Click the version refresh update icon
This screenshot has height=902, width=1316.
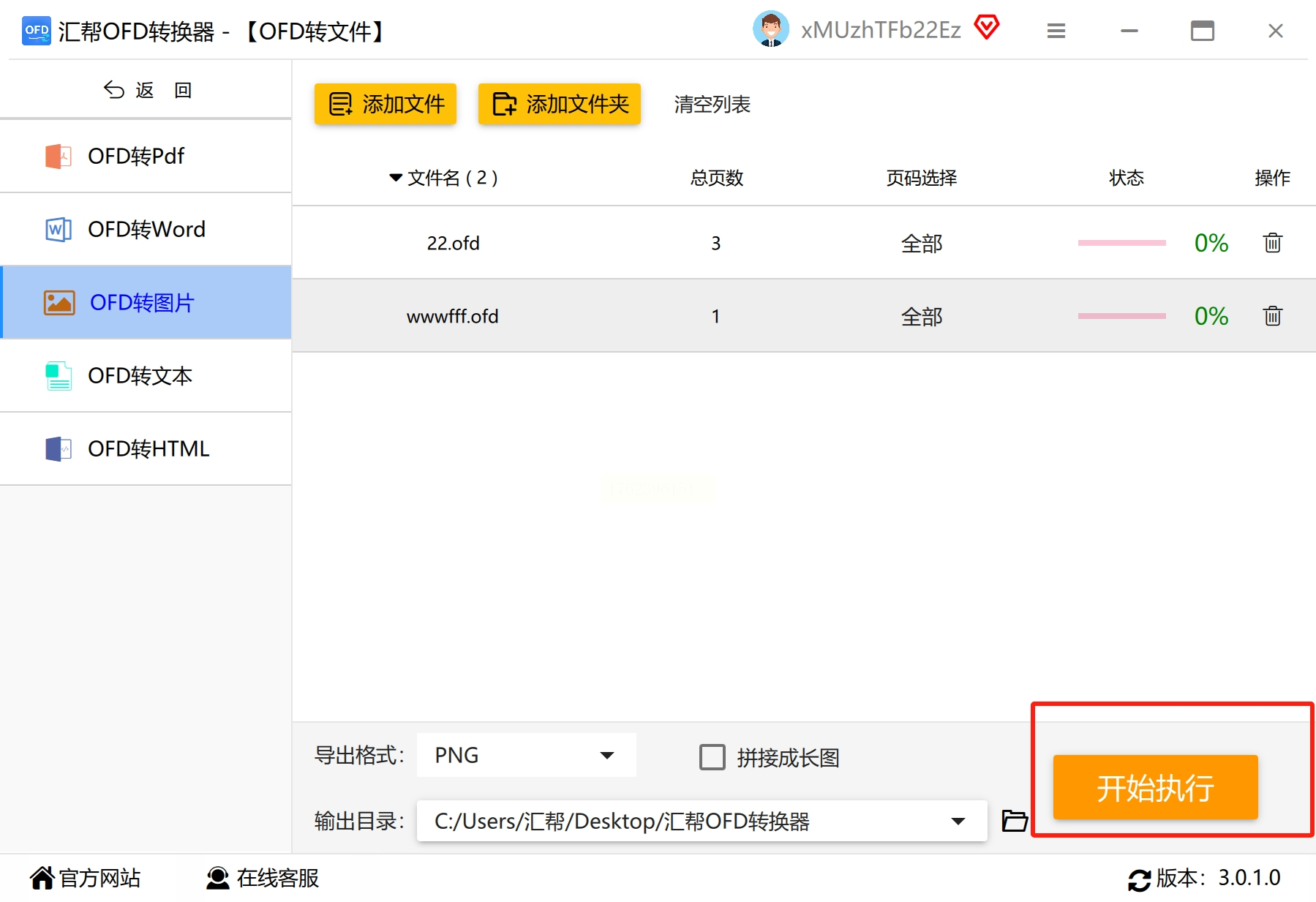(x=1139, y=879)
